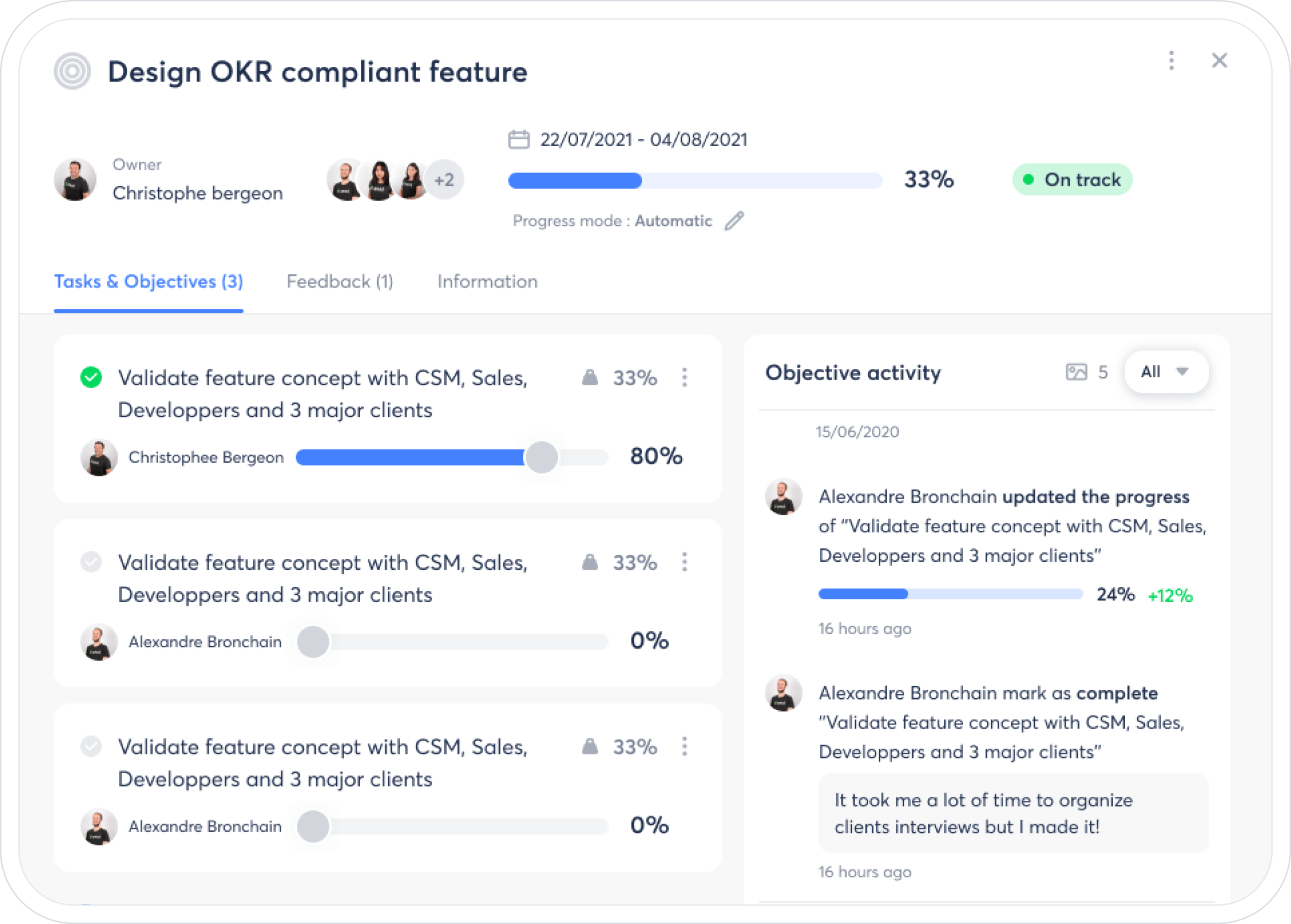Open the second task's three-dot menu
1291x924 pixels.
point(684,562)
